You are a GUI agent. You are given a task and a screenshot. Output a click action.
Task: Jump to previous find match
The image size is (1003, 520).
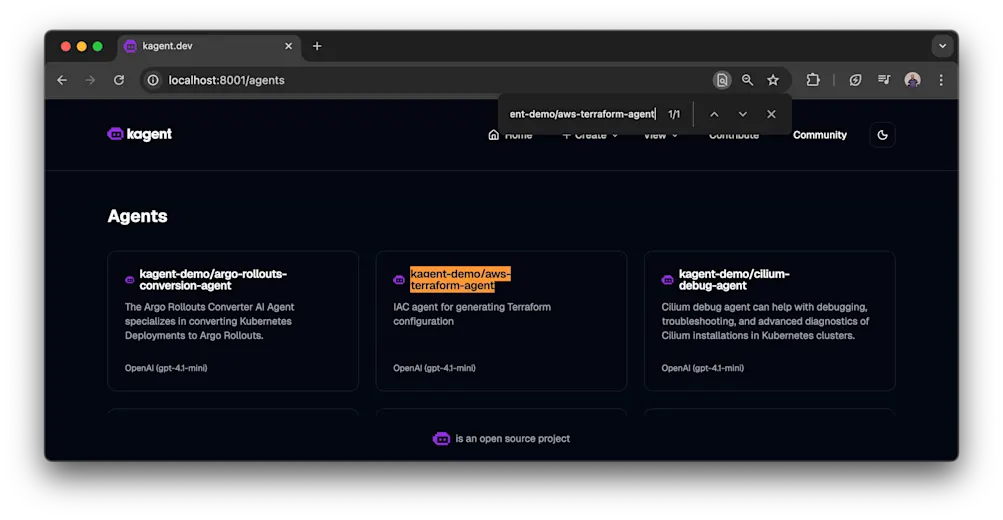coord(715,114)
